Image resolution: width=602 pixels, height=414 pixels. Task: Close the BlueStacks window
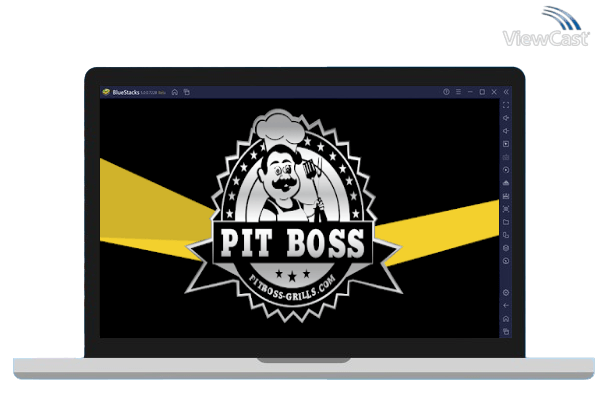click(x=494, y=92)
